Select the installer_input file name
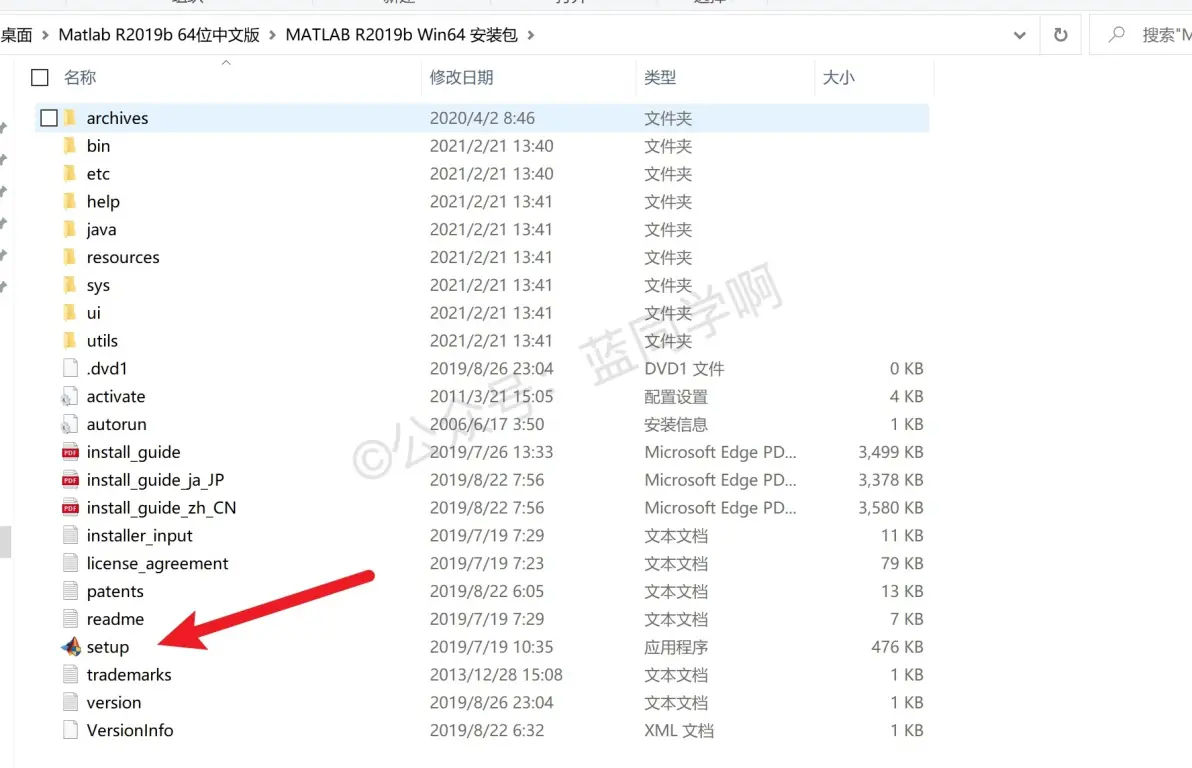Image resolution: width=1192 pixels, height=768 pixels. tap(139, 536)
